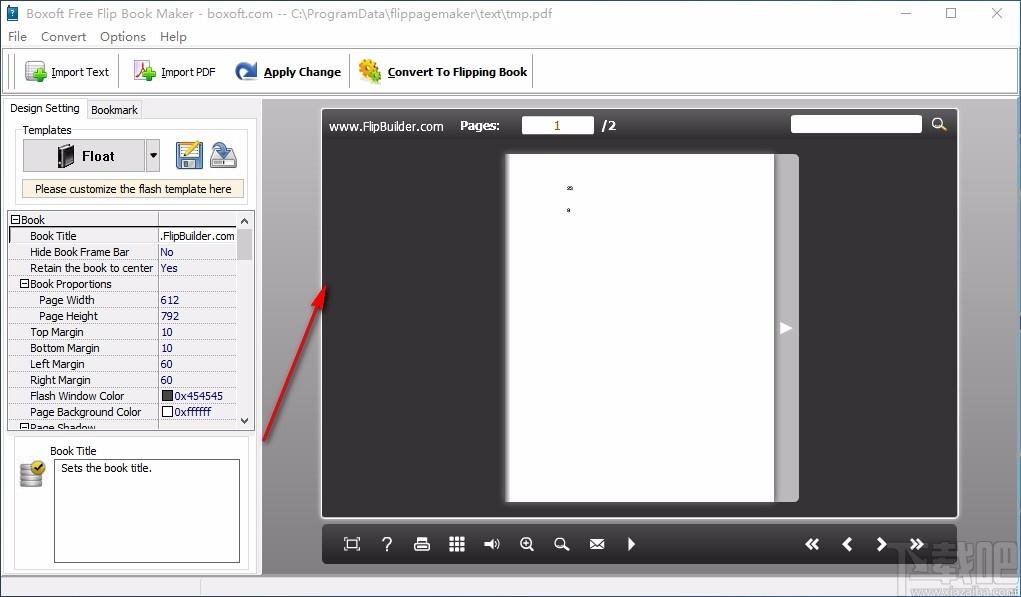Select the Top Margin property row

pos(122,332)
